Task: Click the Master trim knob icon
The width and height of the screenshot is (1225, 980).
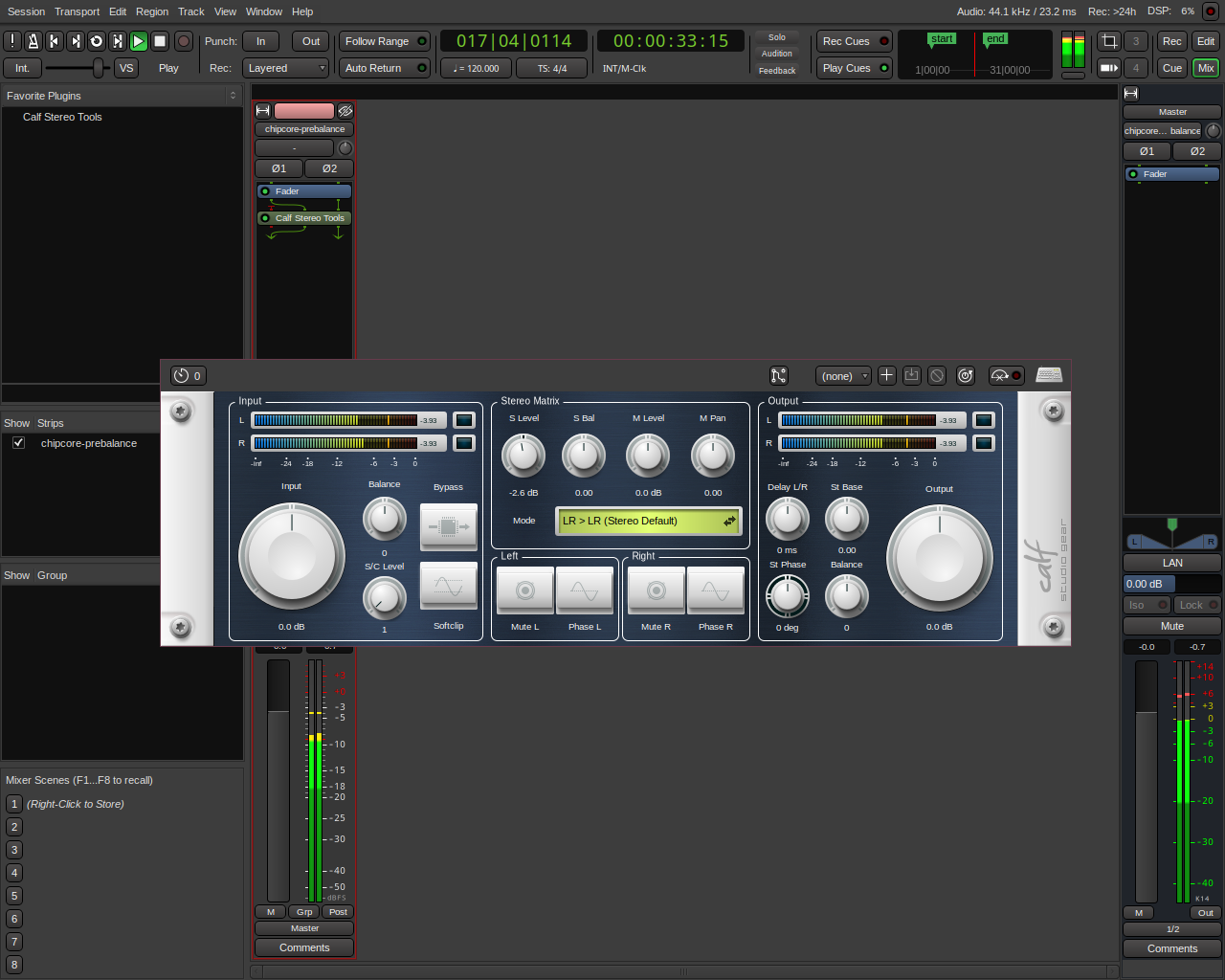Action: 1214,131
